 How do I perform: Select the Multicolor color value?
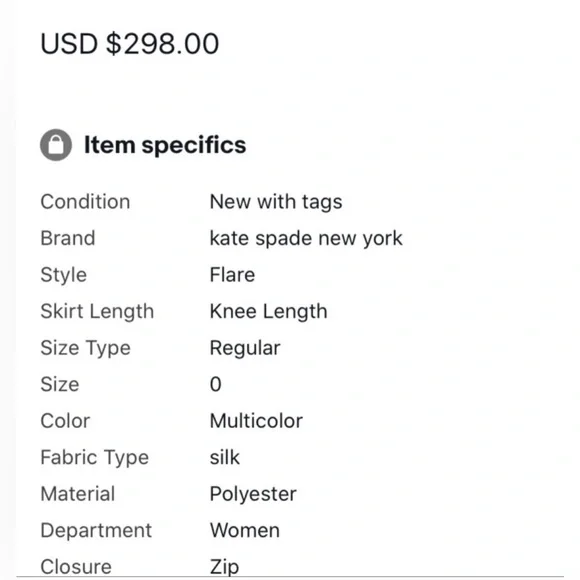click(x=256, y=421)
